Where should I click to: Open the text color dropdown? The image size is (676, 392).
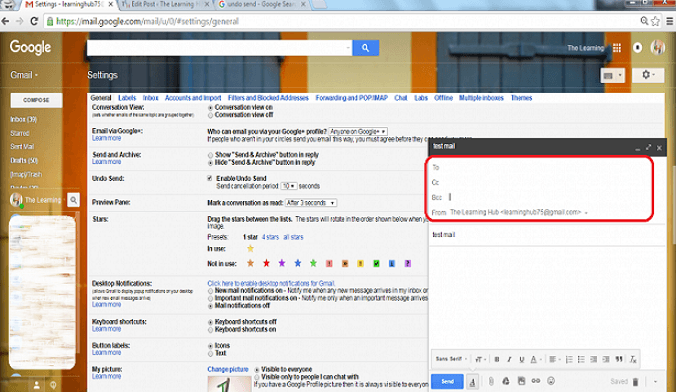point(535,359)
